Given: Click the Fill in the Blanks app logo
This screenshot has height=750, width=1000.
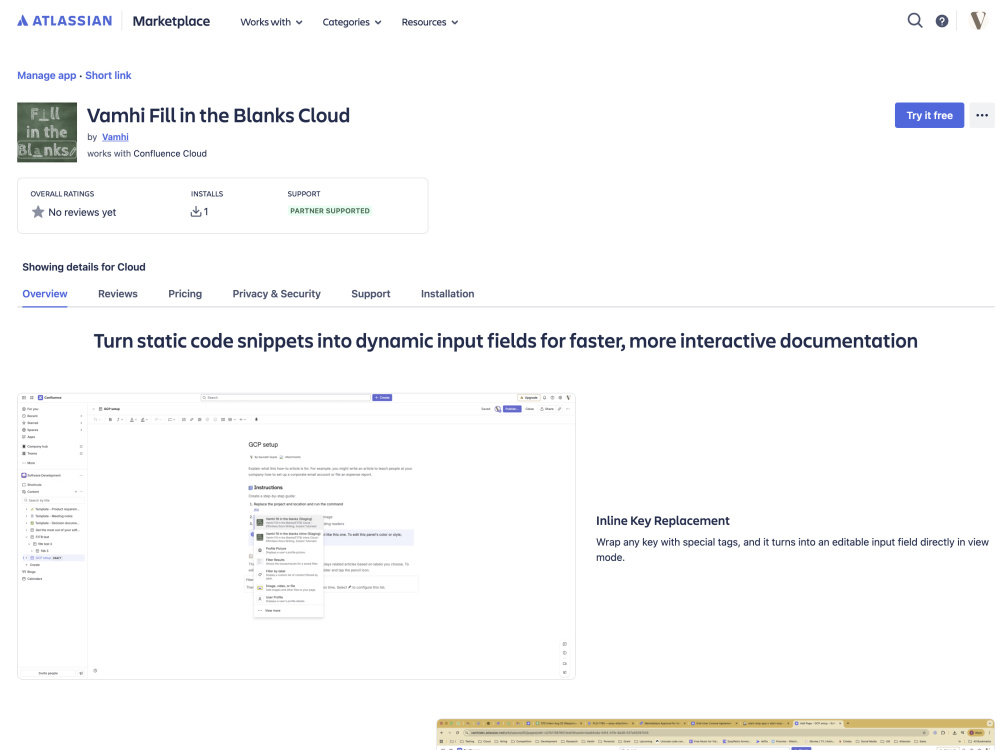Looking at the screenshot, I should (x=47, y=132).
